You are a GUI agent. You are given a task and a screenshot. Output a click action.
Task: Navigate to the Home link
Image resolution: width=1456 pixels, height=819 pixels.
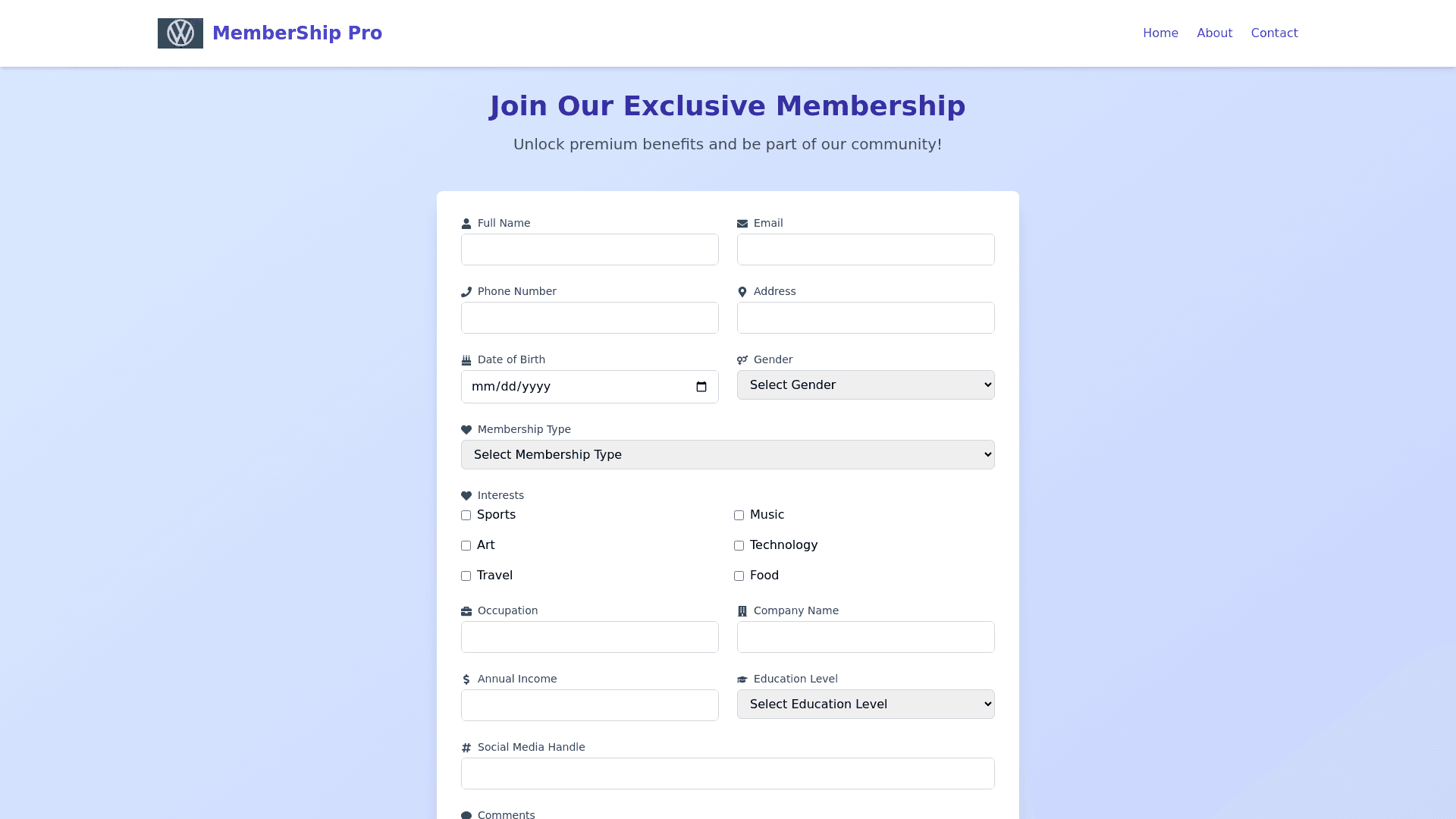[x=1160, y=33]
